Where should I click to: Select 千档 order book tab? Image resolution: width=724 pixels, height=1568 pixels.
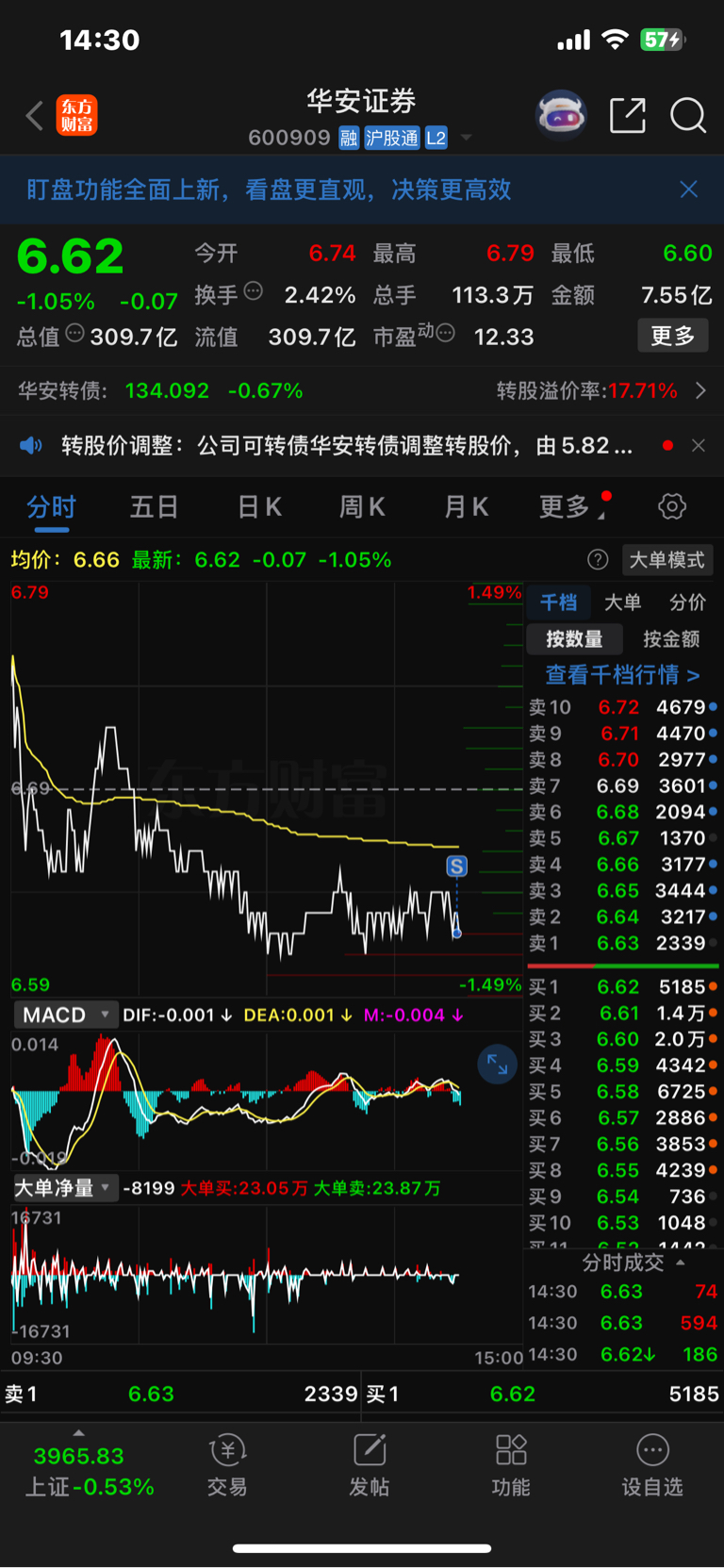[x=558, y=602]
